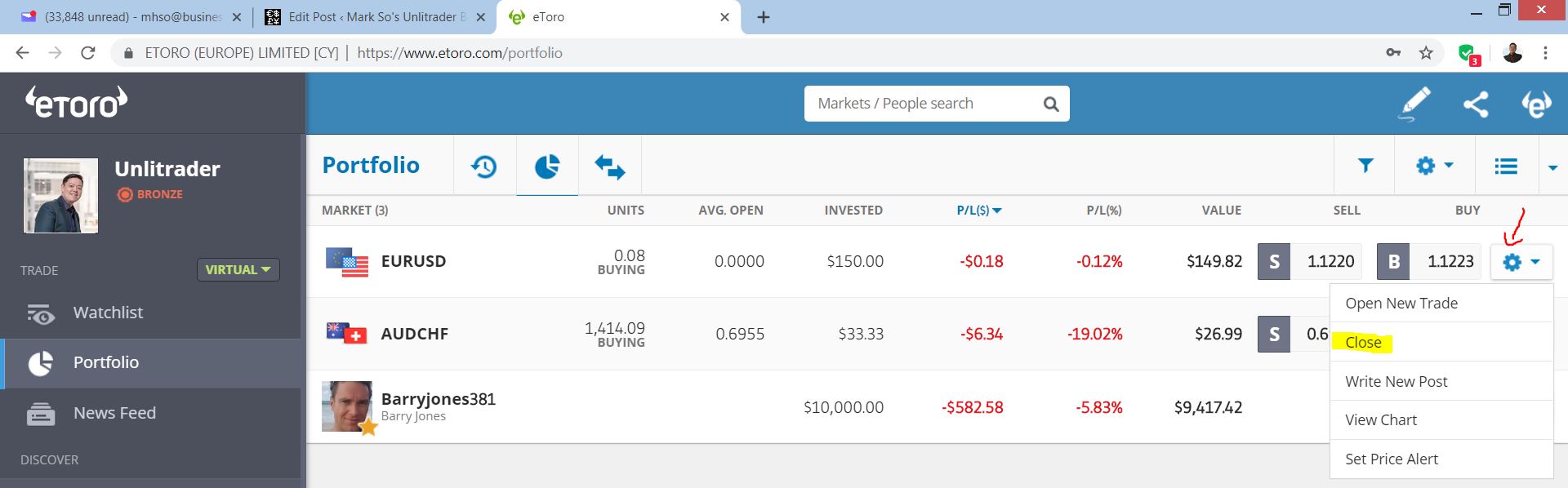Viewport: 1568px width, 488px height.
Task: Switch to list view icon
Action: (1506, 166)
